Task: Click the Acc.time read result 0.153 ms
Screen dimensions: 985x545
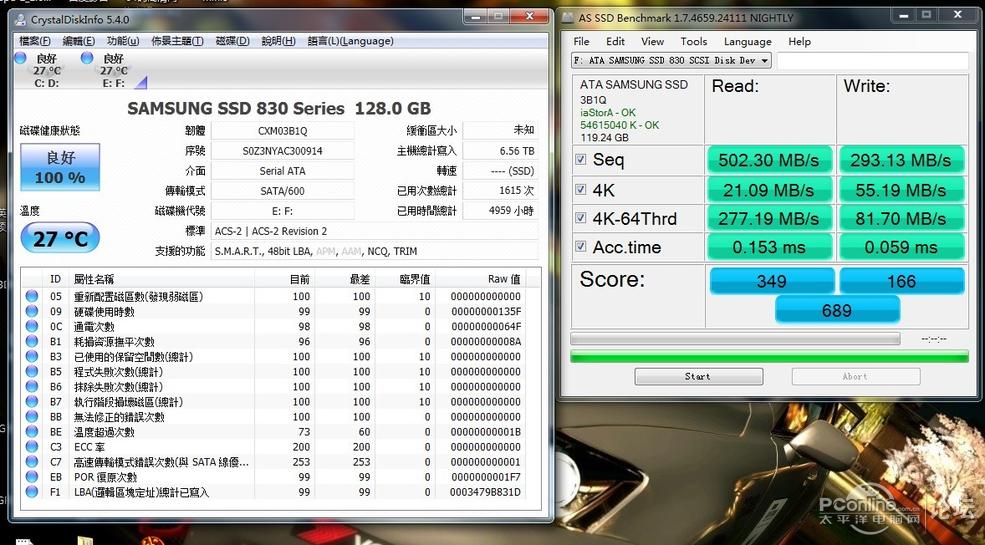Action: 769,247
